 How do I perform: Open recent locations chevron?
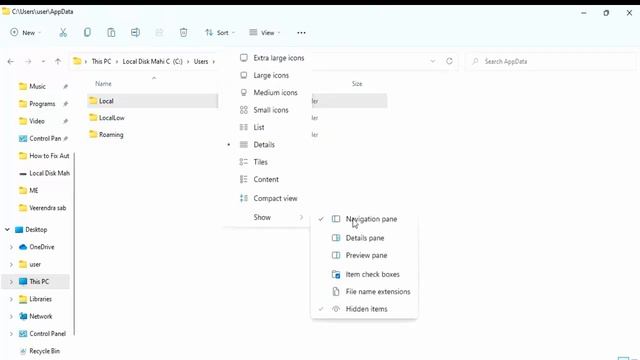click(x=43, y=62)
